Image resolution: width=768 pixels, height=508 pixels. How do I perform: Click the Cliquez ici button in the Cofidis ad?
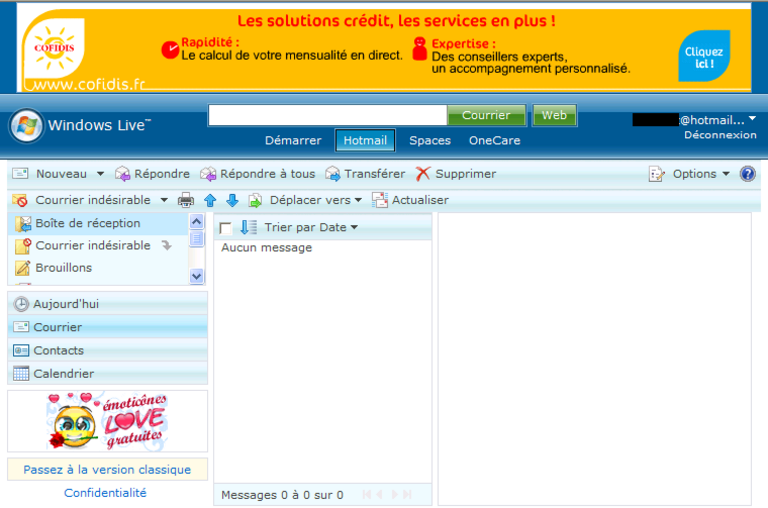(704, 56)
